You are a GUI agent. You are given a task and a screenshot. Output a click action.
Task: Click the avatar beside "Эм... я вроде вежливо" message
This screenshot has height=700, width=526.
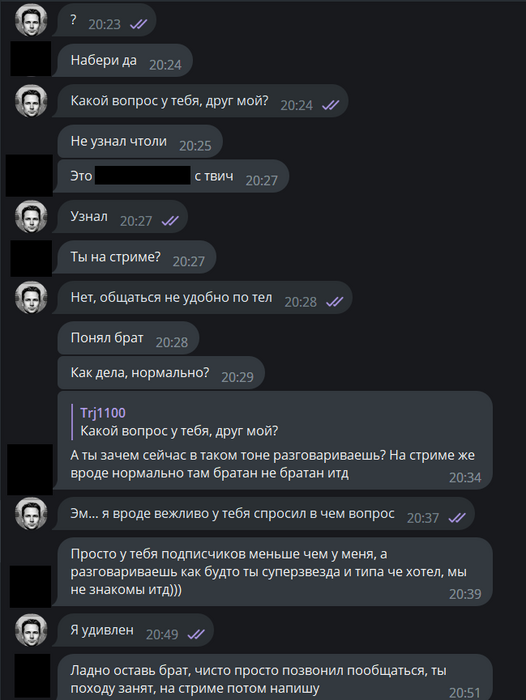tap(31, 514)
